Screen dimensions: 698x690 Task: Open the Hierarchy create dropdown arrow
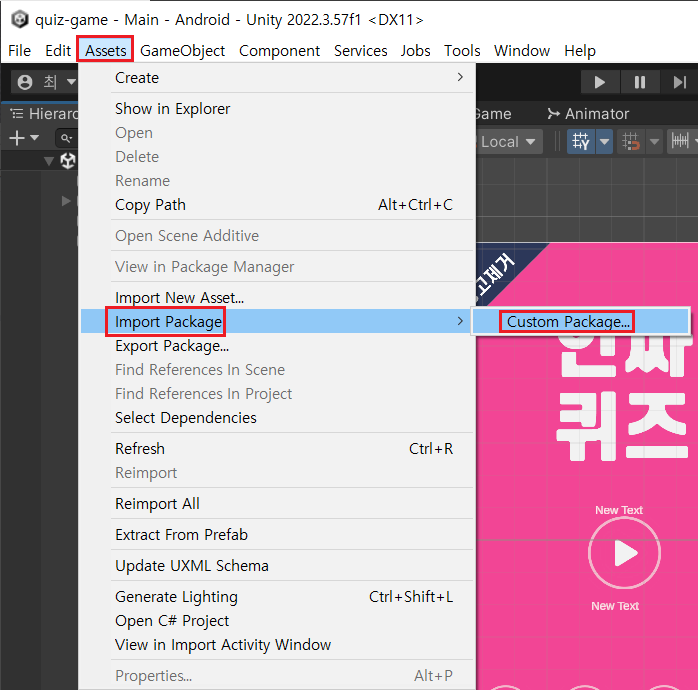pyautogui.click(x=34, y=138)
